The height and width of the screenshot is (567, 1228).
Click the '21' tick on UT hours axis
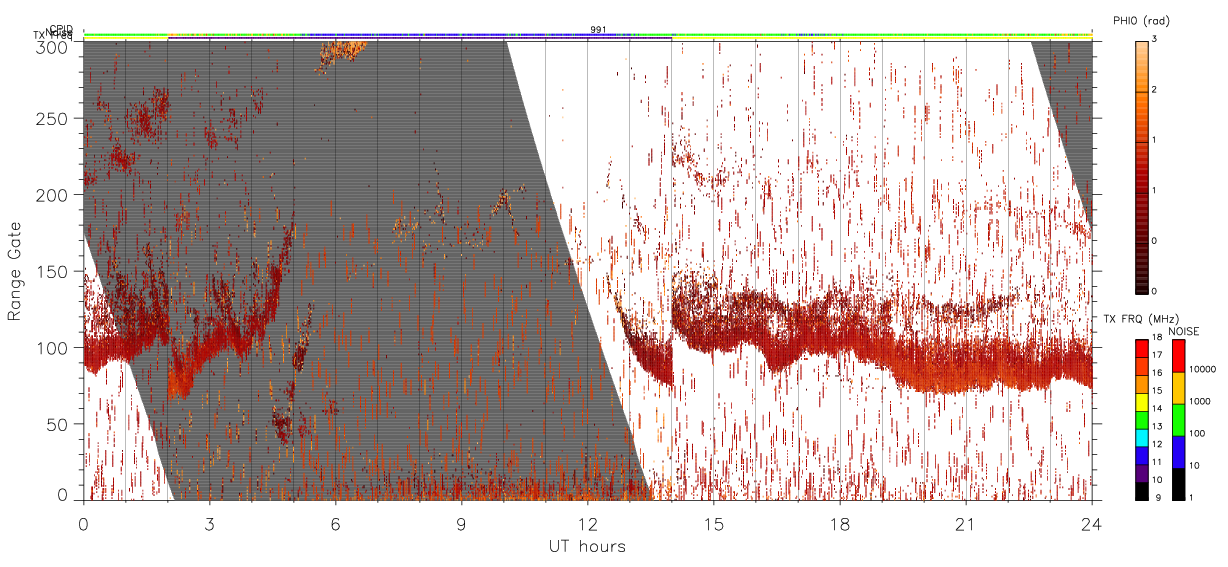pyautogui.click(x=966, y=523)
